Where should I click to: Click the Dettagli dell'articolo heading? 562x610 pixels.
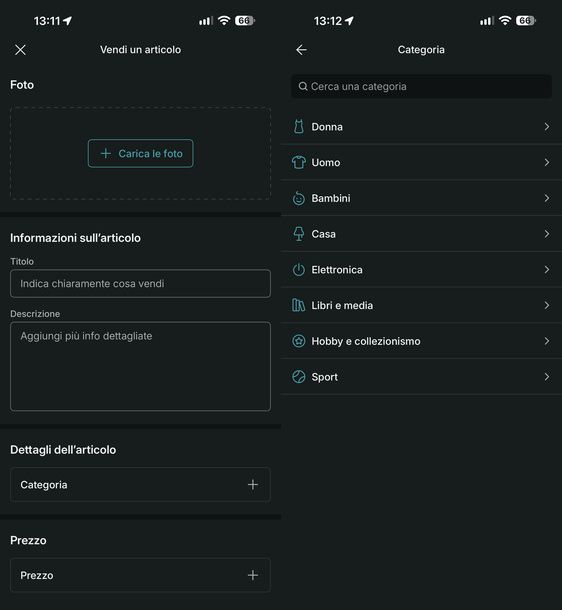pyautogui.click(x=63, y=450)
